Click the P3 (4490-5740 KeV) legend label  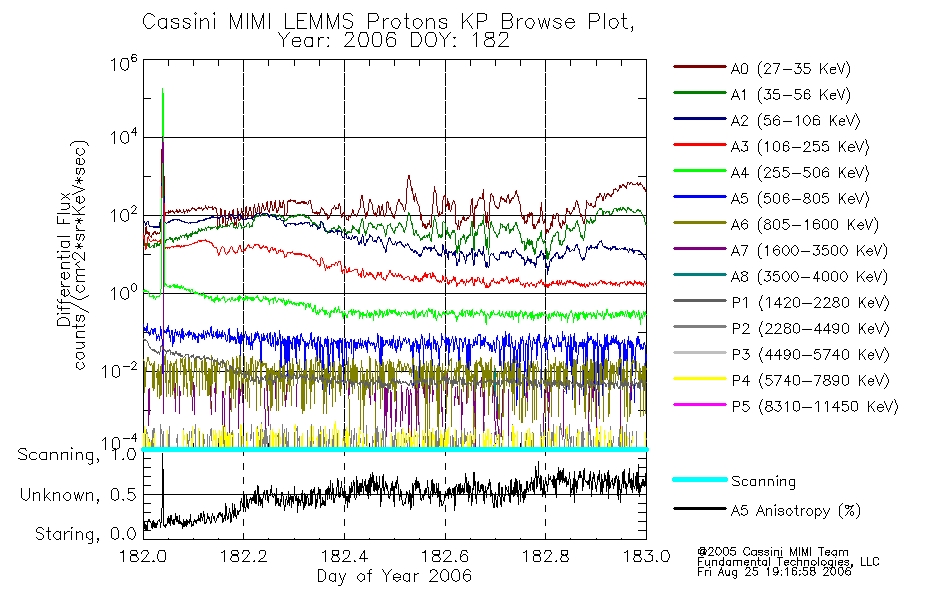point(810,355)
